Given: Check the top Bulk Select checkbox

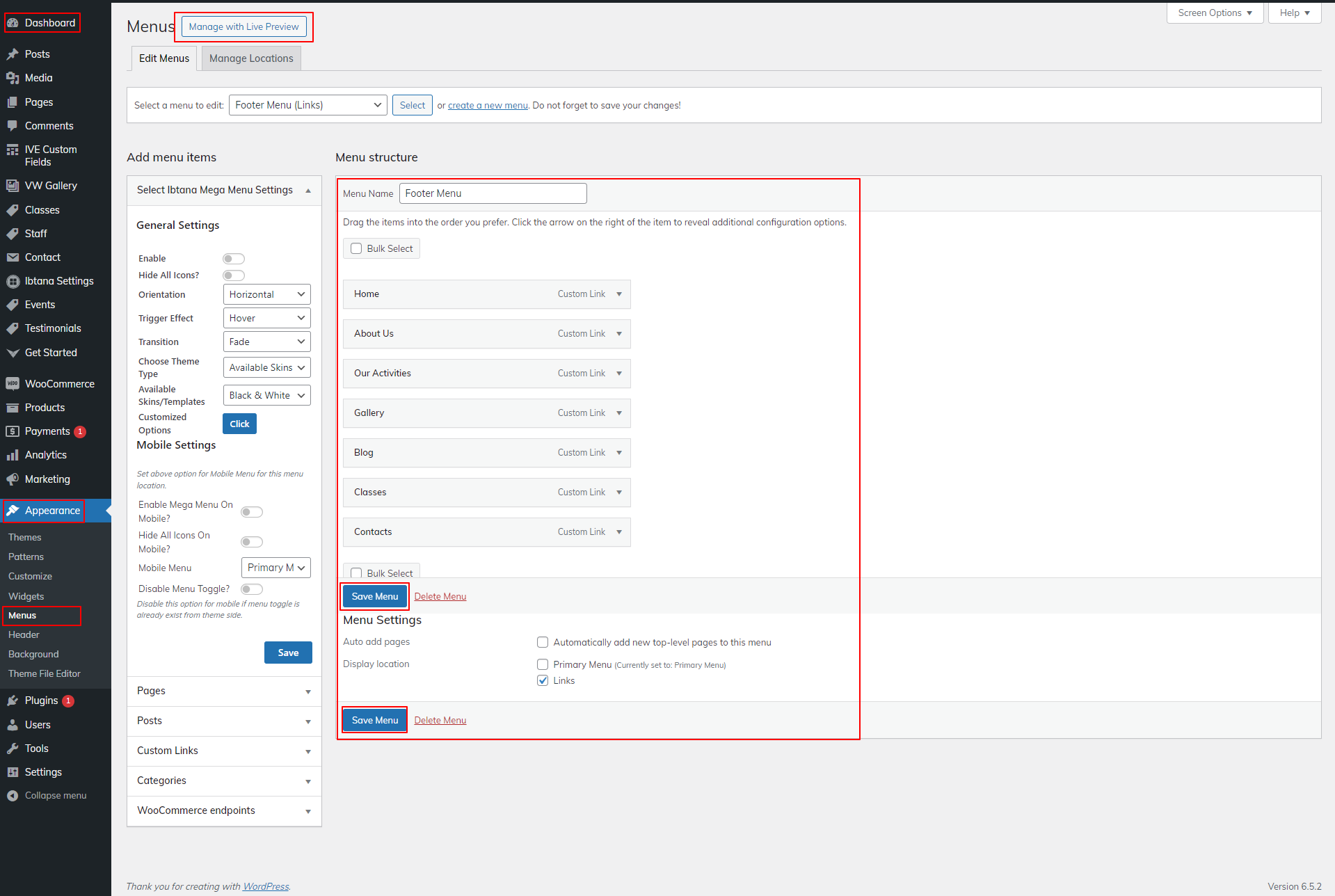Looking at the screenshot, I should [x=356, y=249].
